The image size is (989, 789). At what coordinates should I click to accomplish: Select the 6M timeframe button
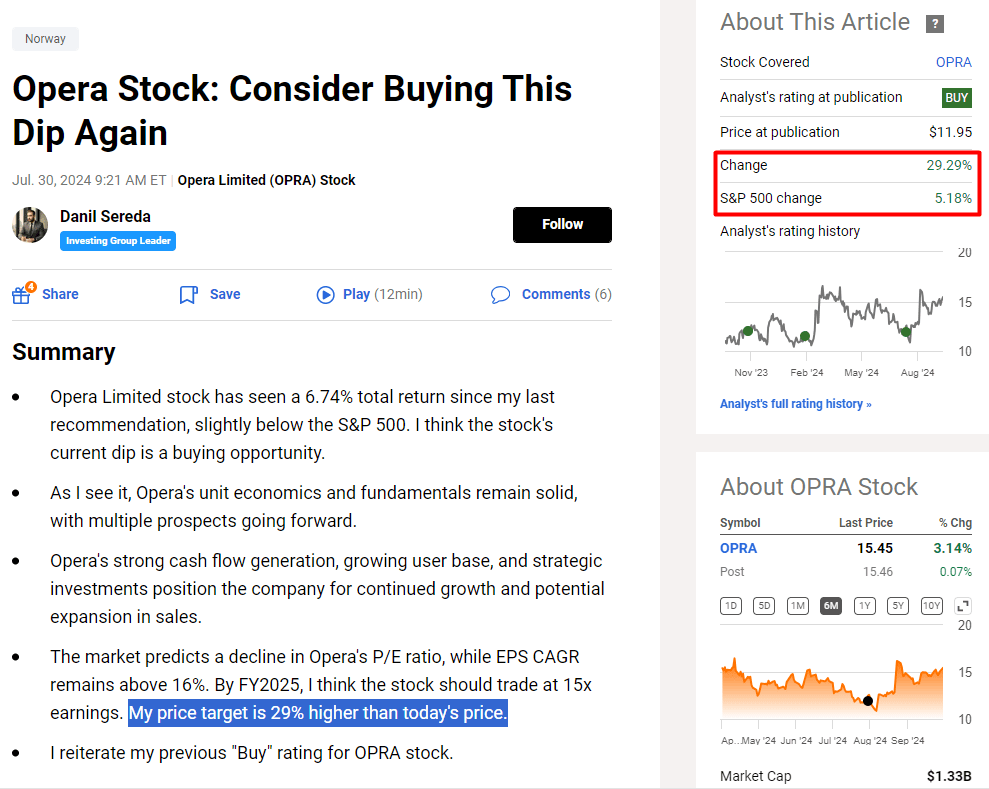pos(831,605)
